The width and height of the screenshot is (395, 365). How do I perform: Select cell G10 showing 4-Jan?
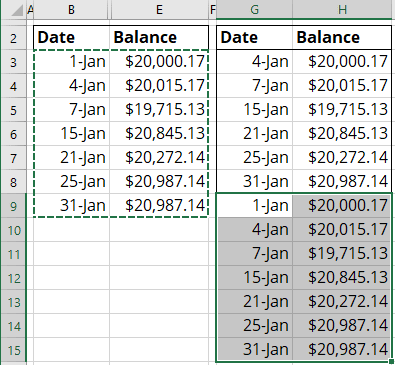pos(255,230)
